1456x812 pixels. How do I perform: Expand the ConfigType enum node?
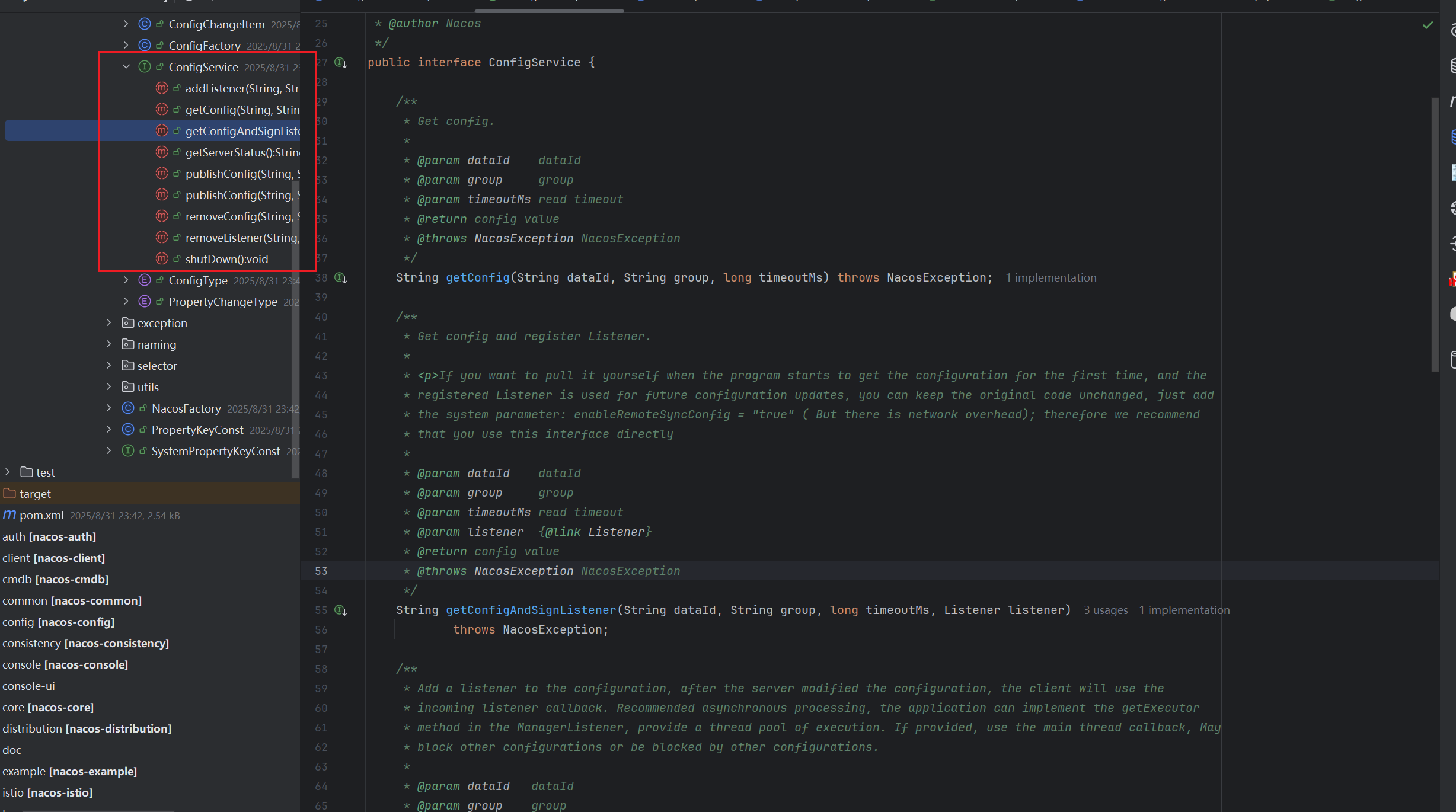tap(126, 280)
